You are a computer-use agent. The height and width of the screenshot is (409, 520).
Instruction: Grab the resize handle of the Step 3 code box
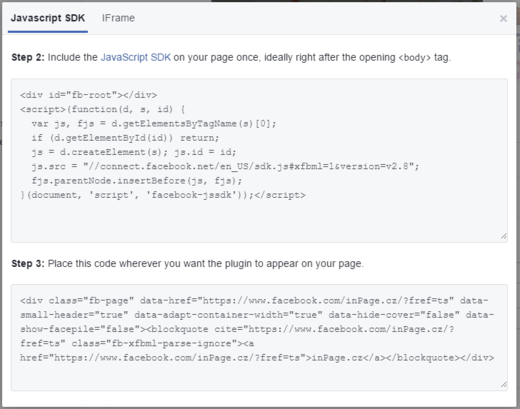[504, 384]
